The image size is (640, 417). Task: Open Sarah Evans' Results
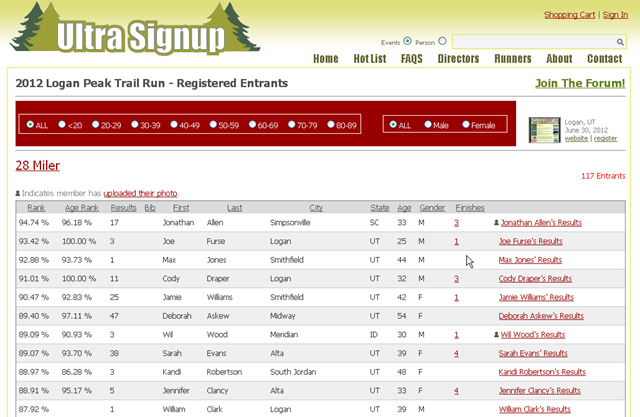pyautogui.click(x=533, y=353)
